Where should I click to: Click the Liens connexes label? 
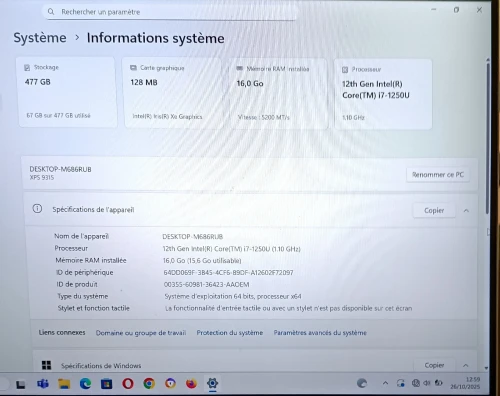click(x=62, y=332)
